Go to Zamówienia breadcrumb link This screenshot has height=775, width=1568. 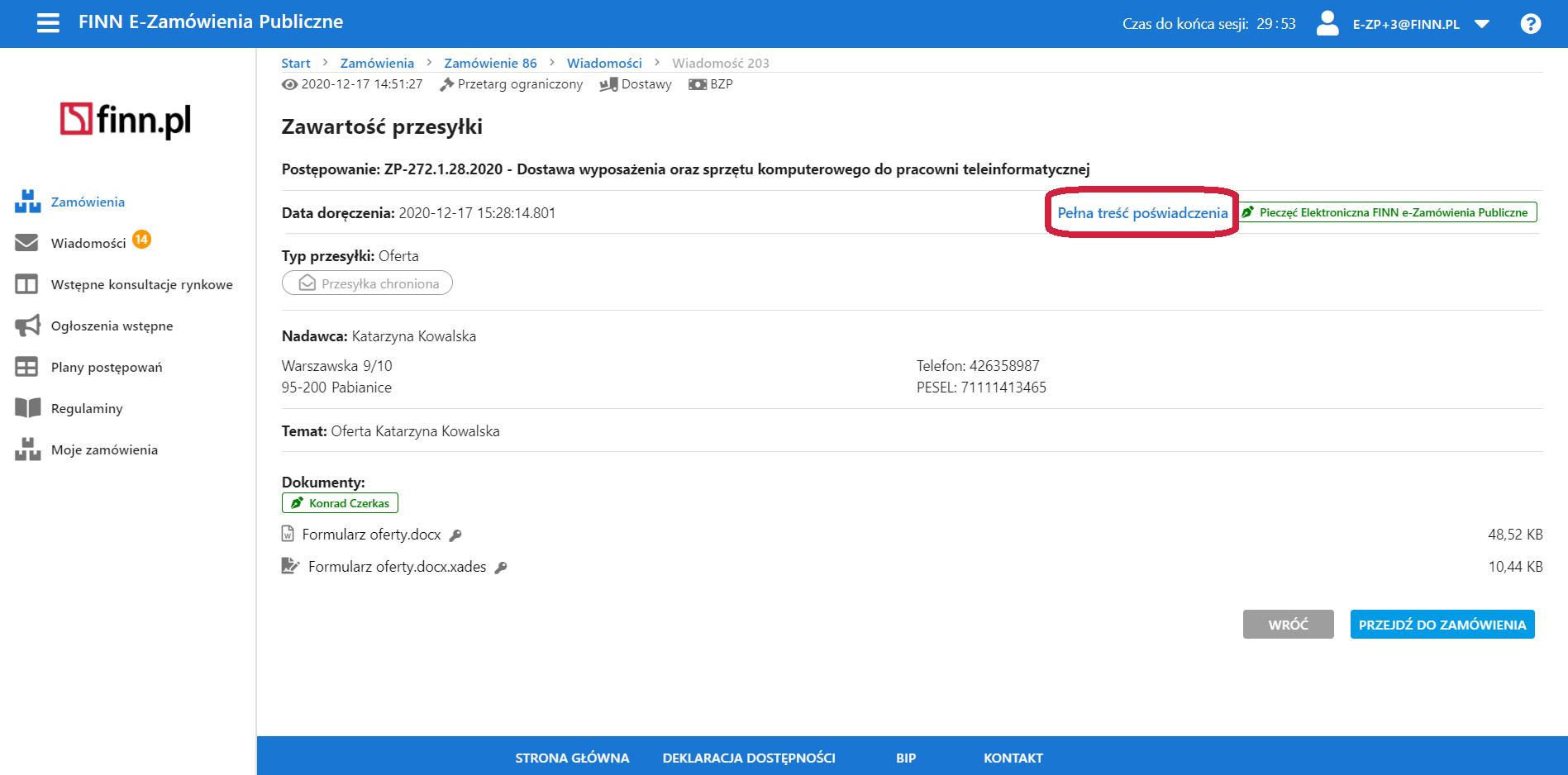pos(377,63)
